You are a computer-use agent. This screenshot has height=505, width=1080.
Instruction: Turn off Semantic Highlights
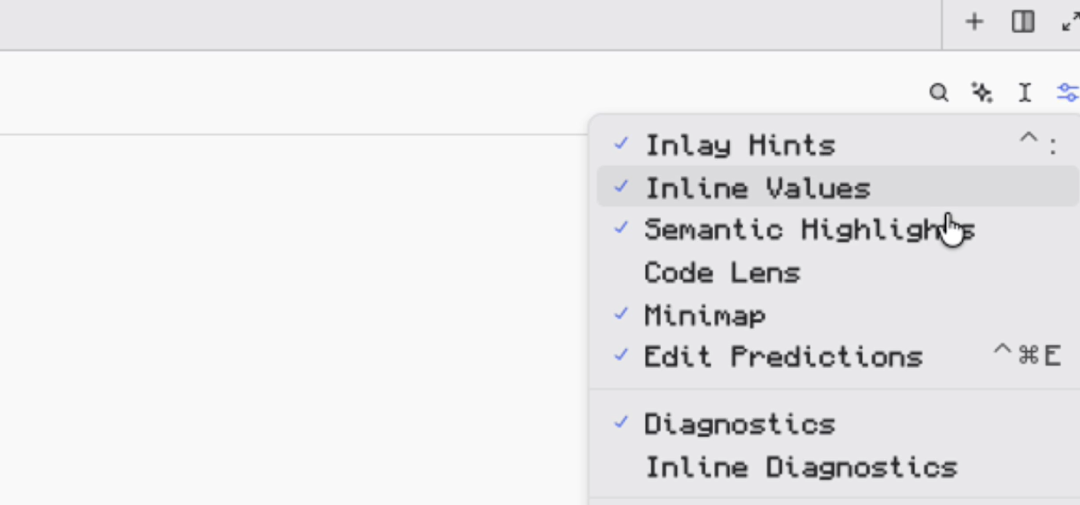coord(838,229)
